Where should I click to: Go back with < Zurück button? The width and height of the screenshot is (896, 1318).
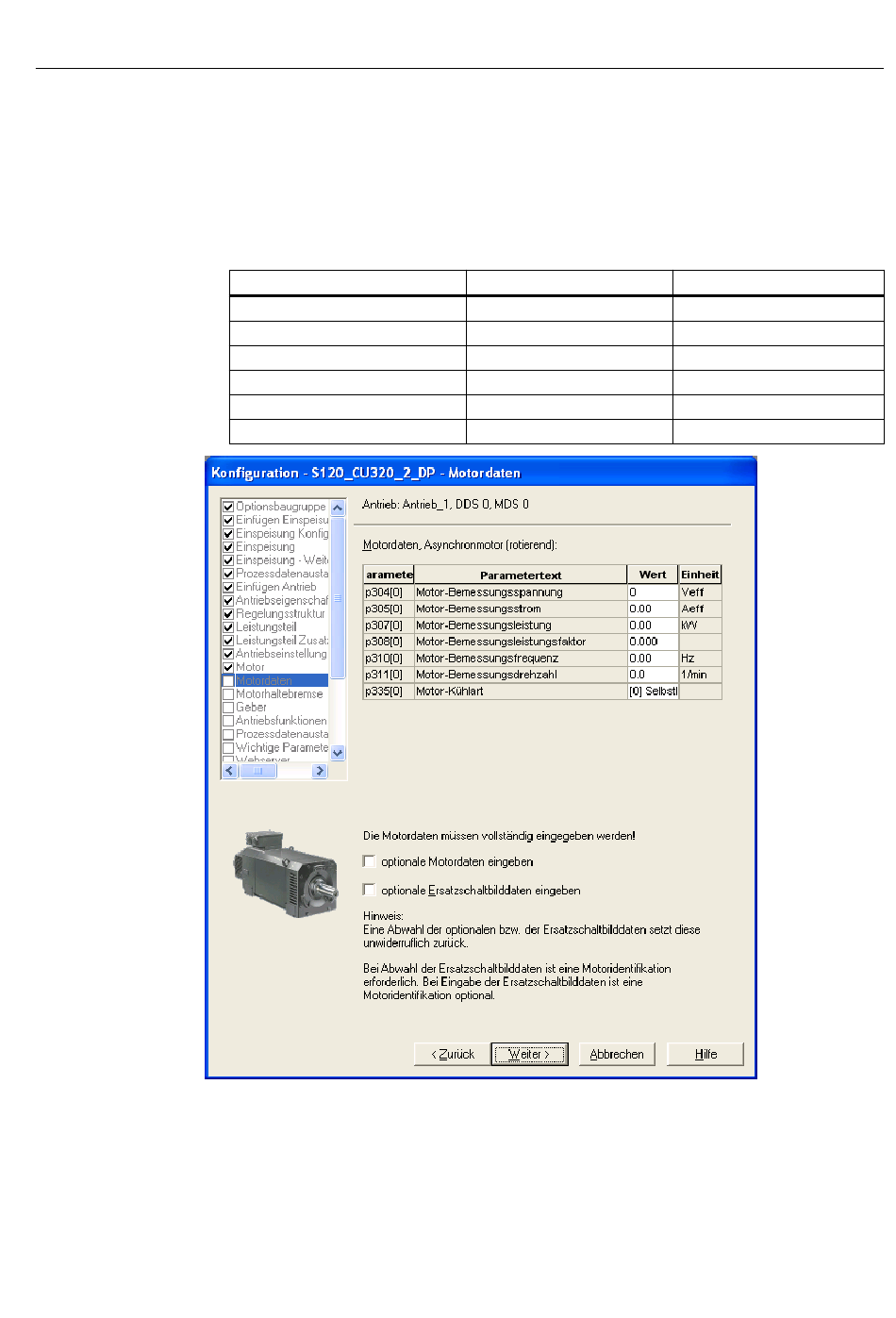pos(452,1054)
